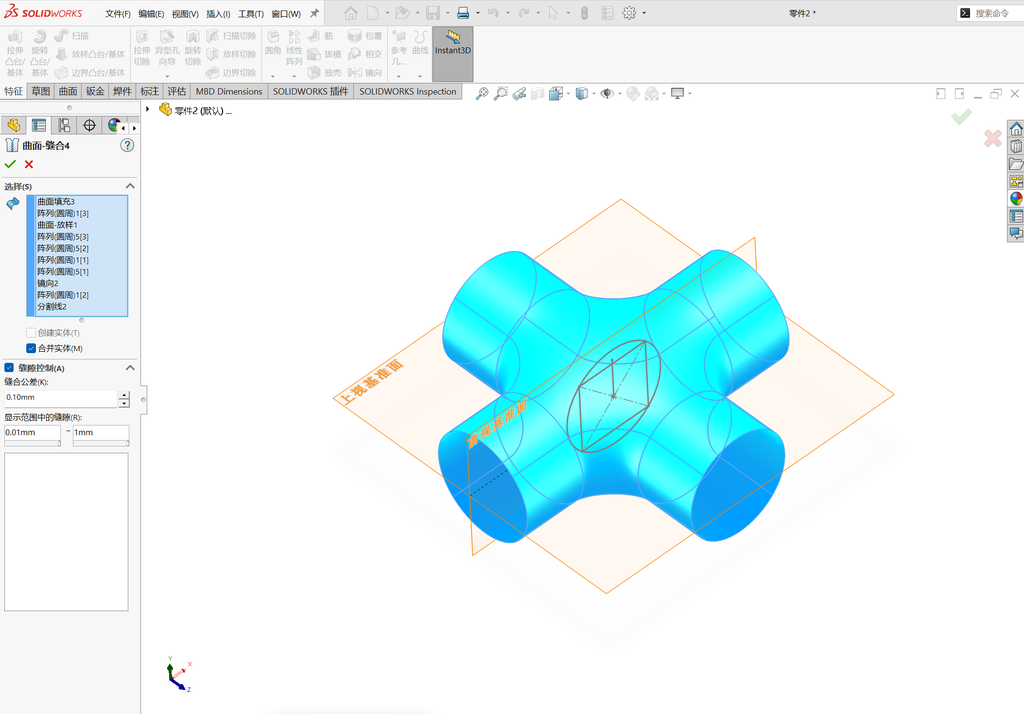
Task: Open the PropertyManager tab icon
Action: [x=39, y=125]
